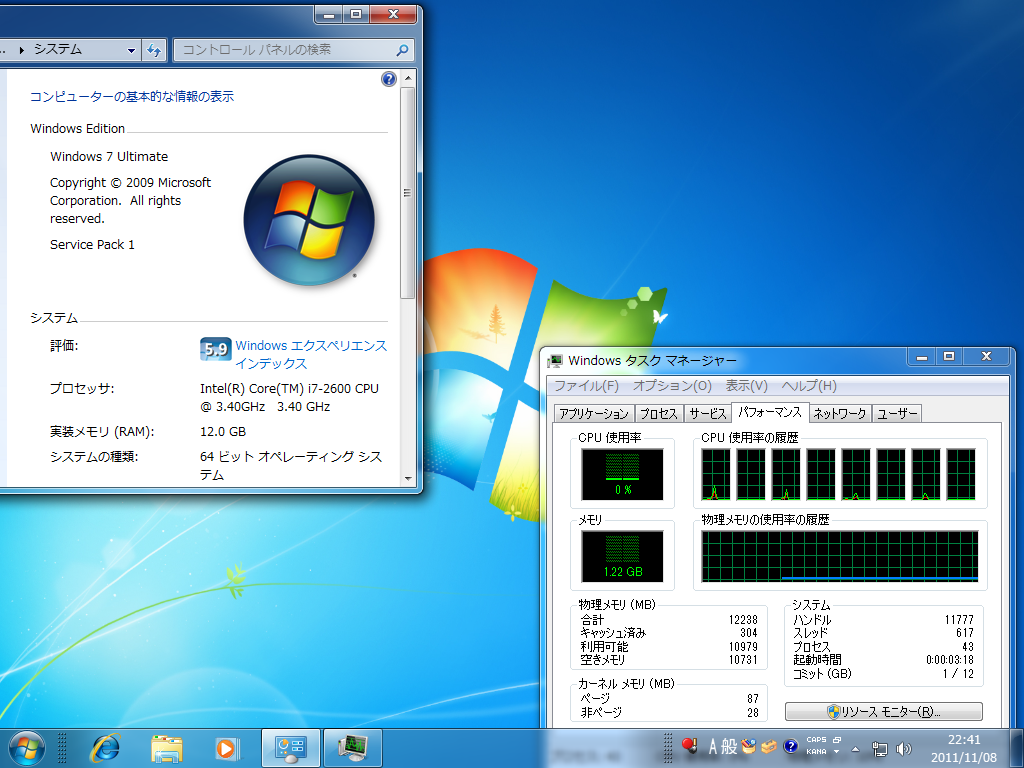Switch to the プロセス tab
The image size is (1024, 768).
pyautogui.click(x=658, y=413)
